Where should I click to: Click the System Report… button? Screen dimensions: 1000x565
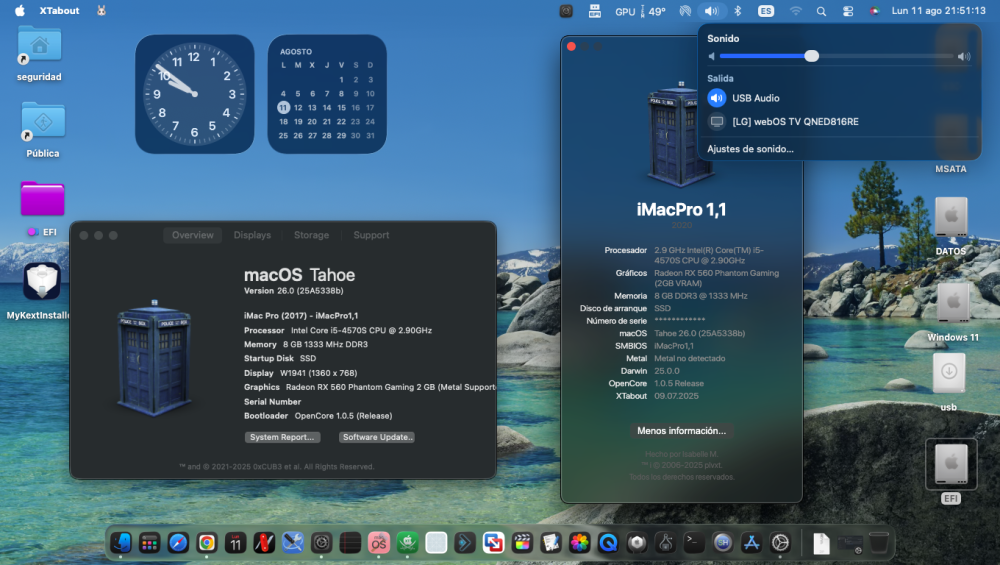[x=282, y=437]
